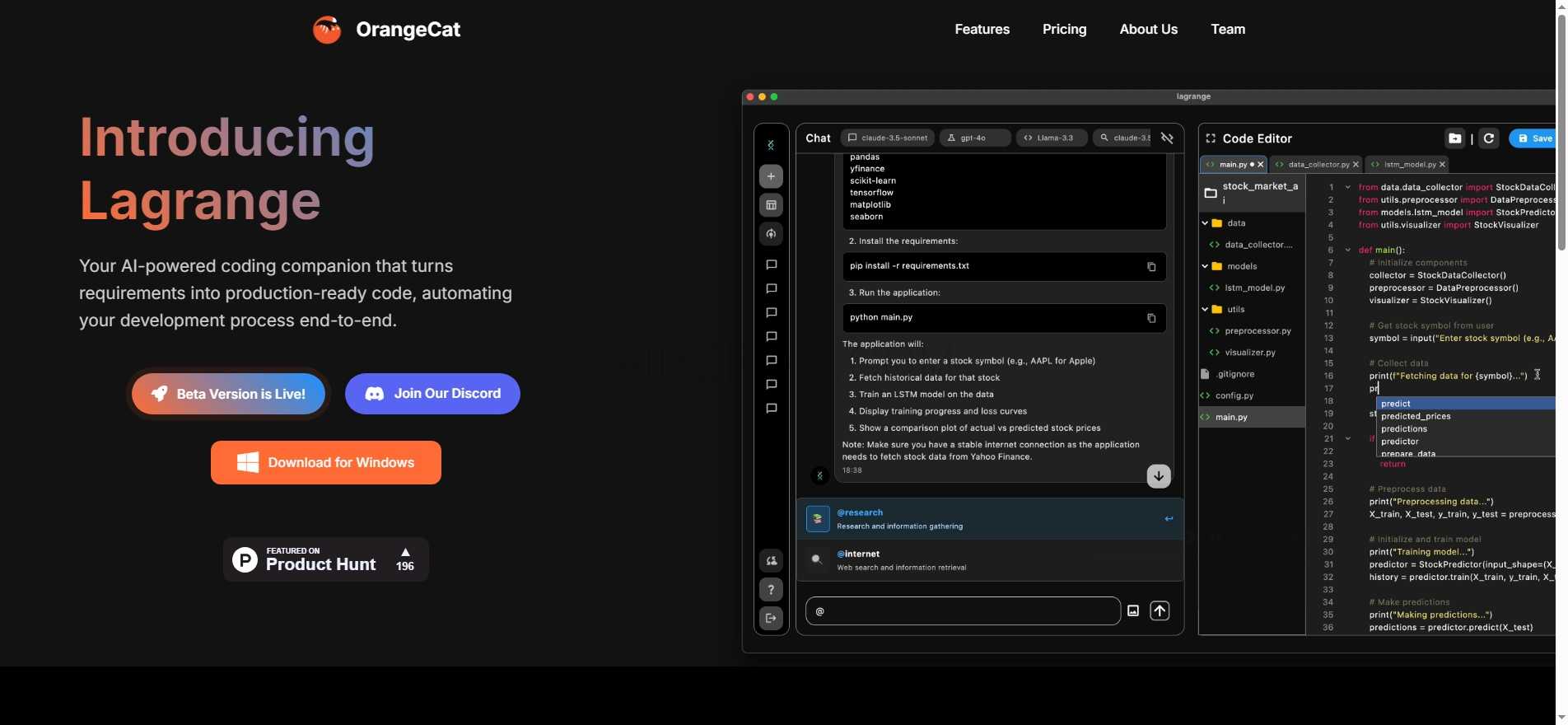
Task: Open the Pricing nav item
Action: point(1064,29)
